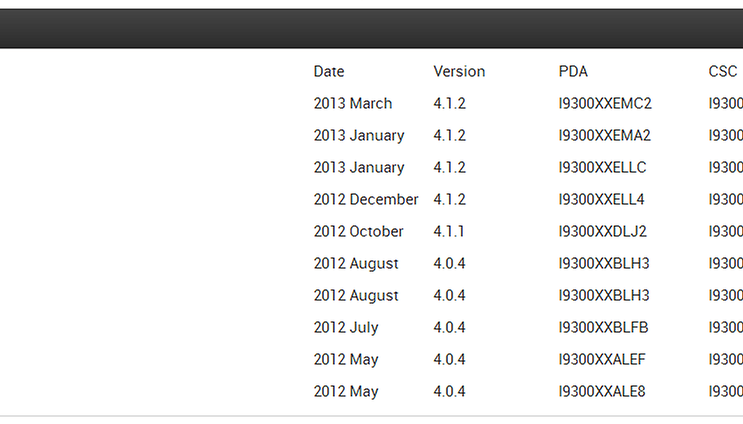Select the Date column header

(329, 72)
